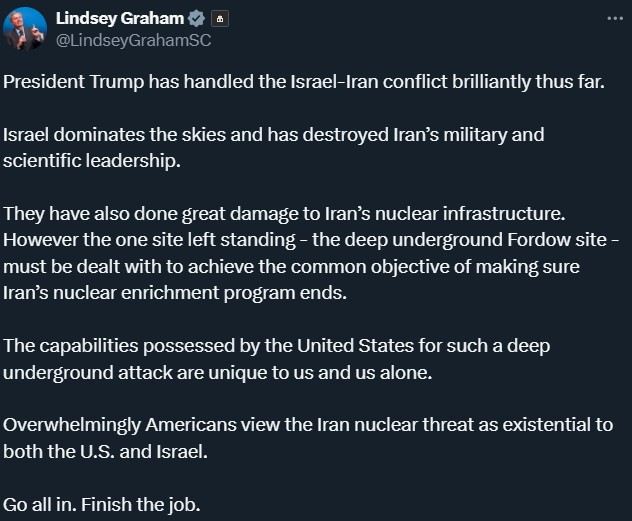Image resolution: width=632 pixels, height=521 pixels.
Task: Click the 'both the U.S. and Israel.' line
Action: 106,452
